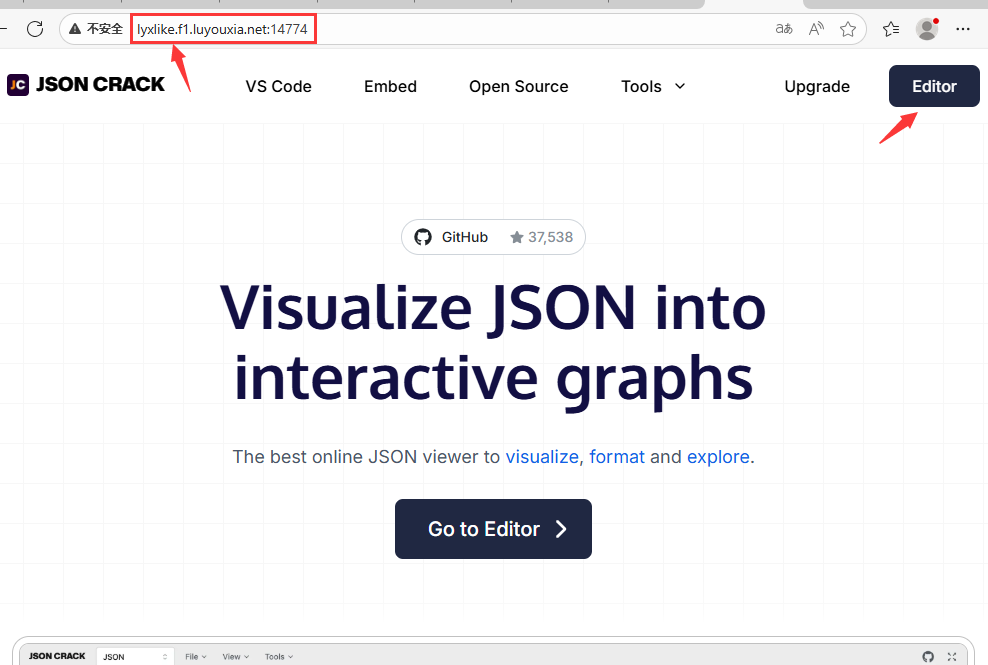Image resolution: width=988 pixels, height=665 pixels.
Task: Click the GitHub icon in the editor preview
Action: 928,657
